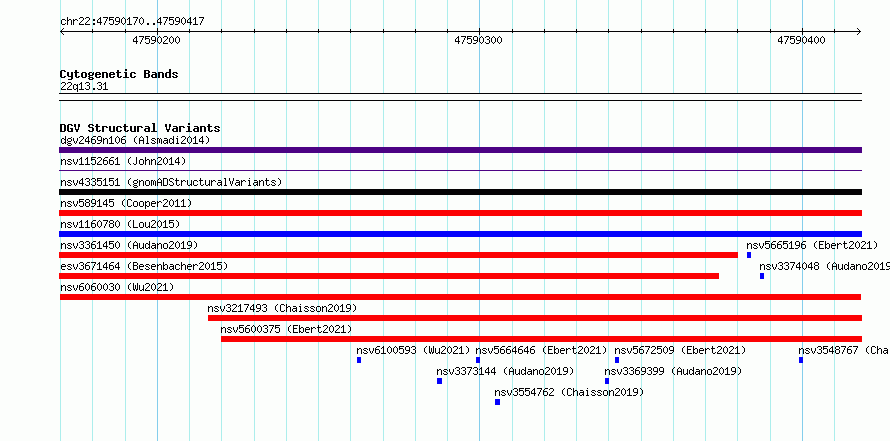Click ruler position 47590400

(801, 40)
